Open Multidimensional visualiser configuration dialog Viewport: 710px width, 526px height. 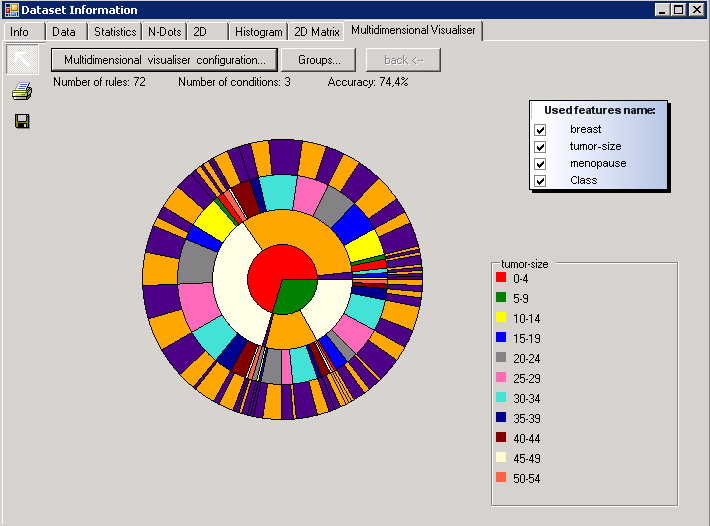(164, 60)
